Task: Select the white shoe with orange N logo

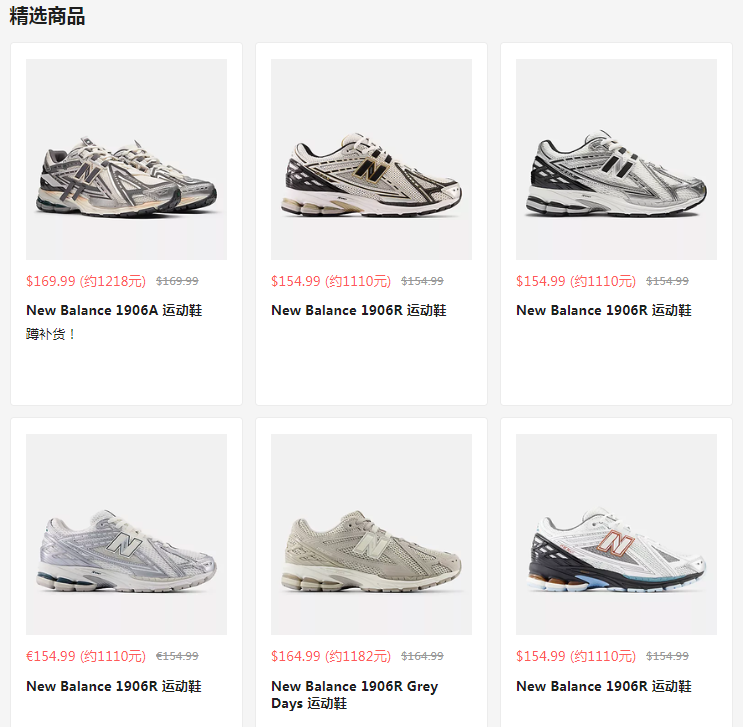Action: tap(616, 534)
